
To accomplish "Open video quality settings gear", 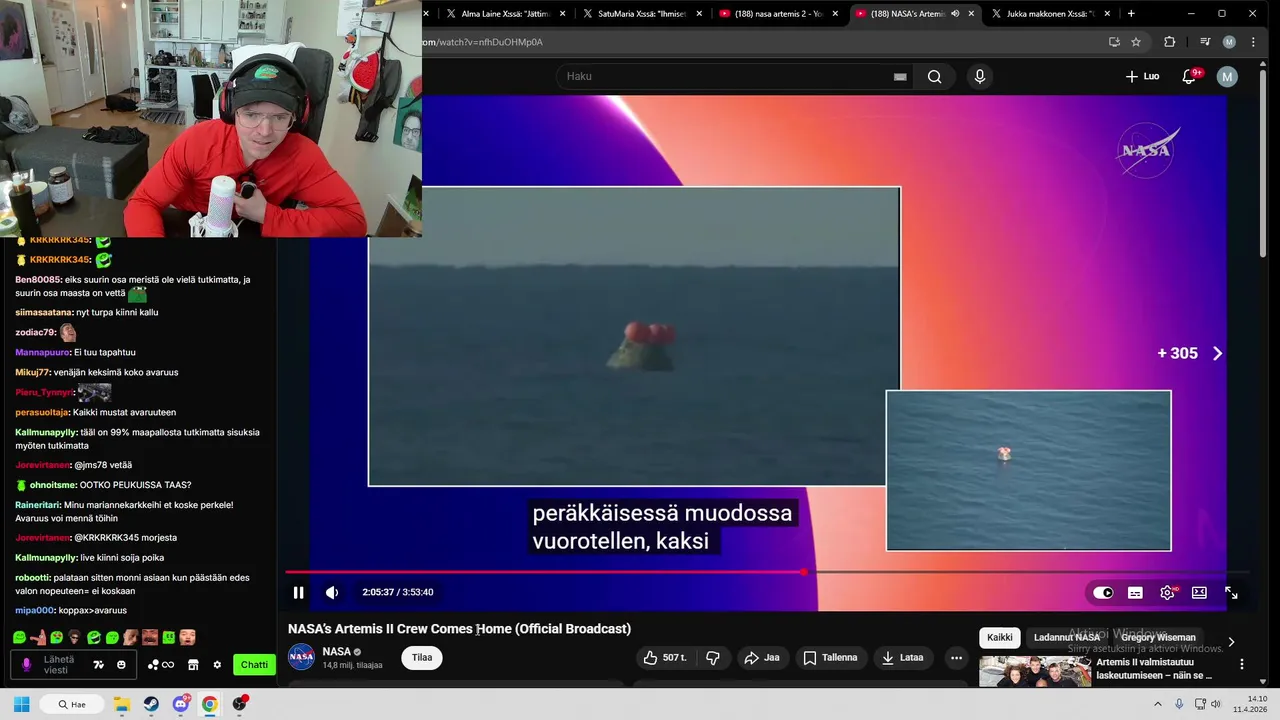I will tap(1167, 593).
